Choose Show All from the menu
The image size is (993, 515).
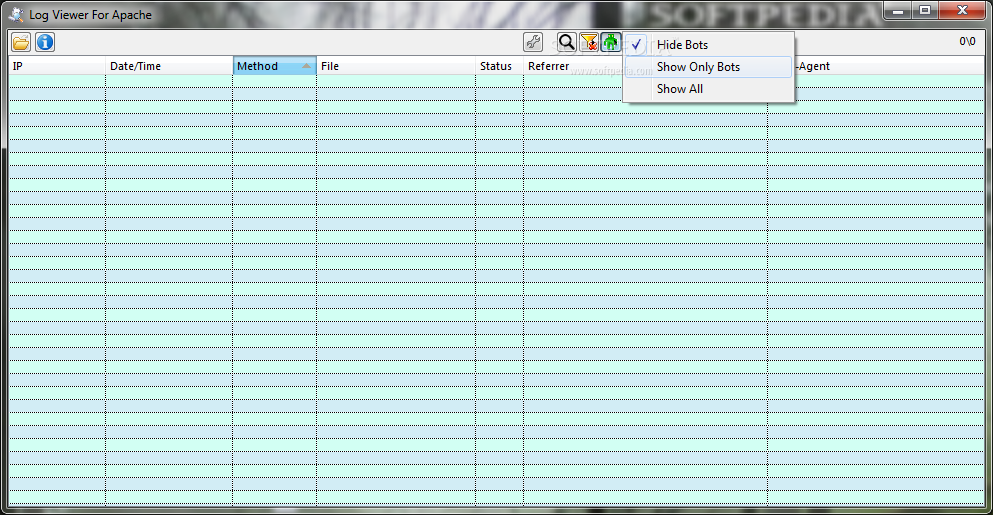click(708, 89)
